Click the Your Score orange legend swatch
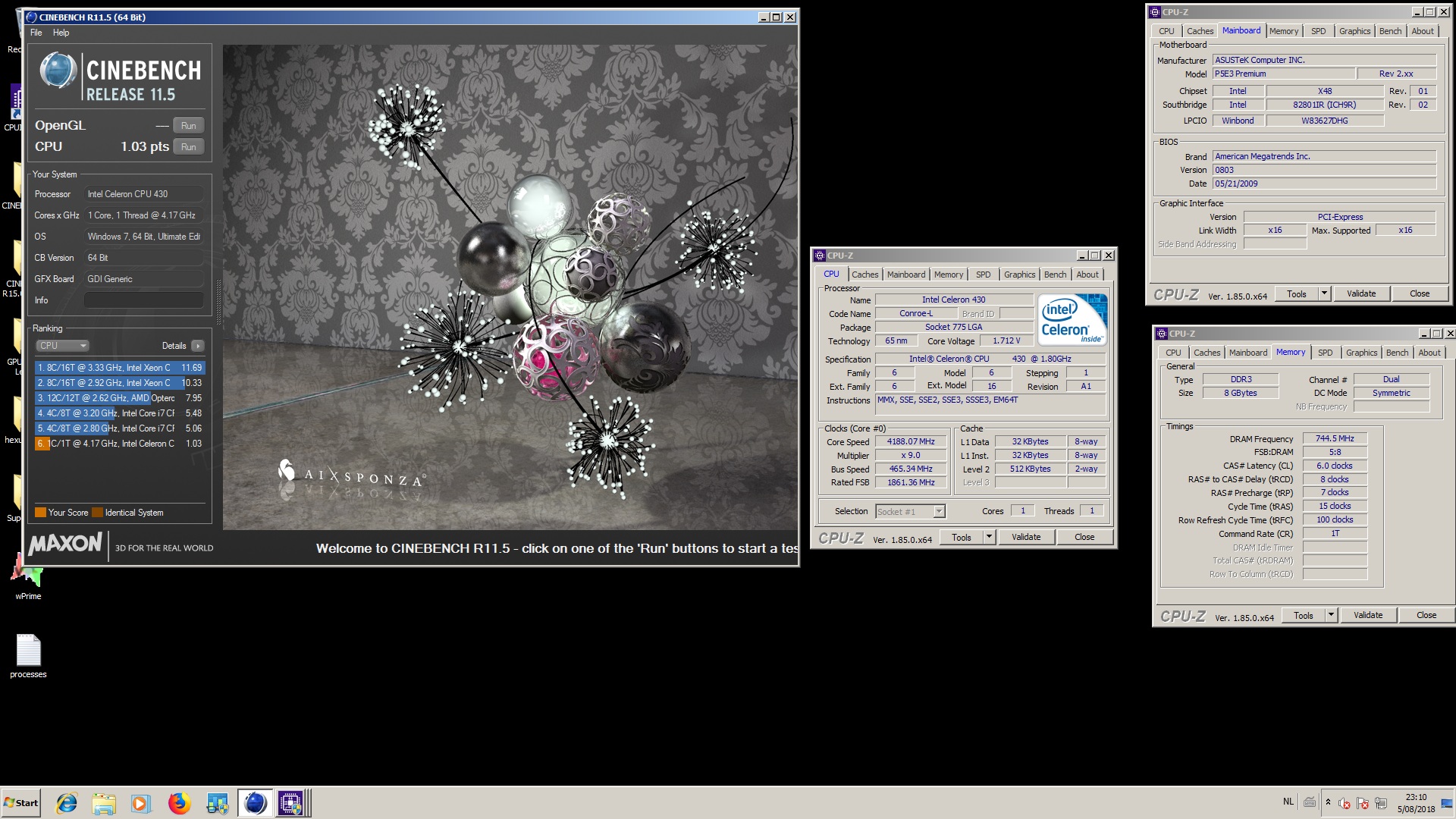The width and height of the screenshot is (1456, 819). click(41, 513)
